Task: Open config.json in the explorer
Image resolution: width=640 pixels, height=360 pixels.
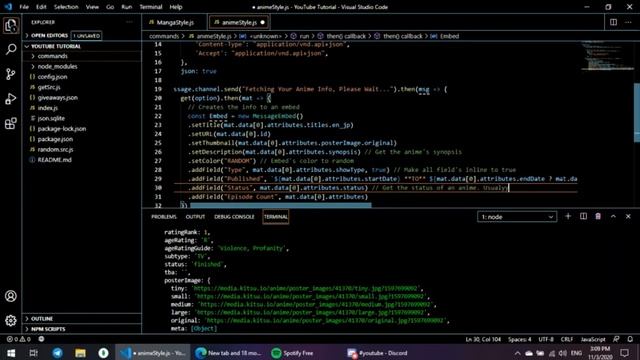Action: pos(52,77)
